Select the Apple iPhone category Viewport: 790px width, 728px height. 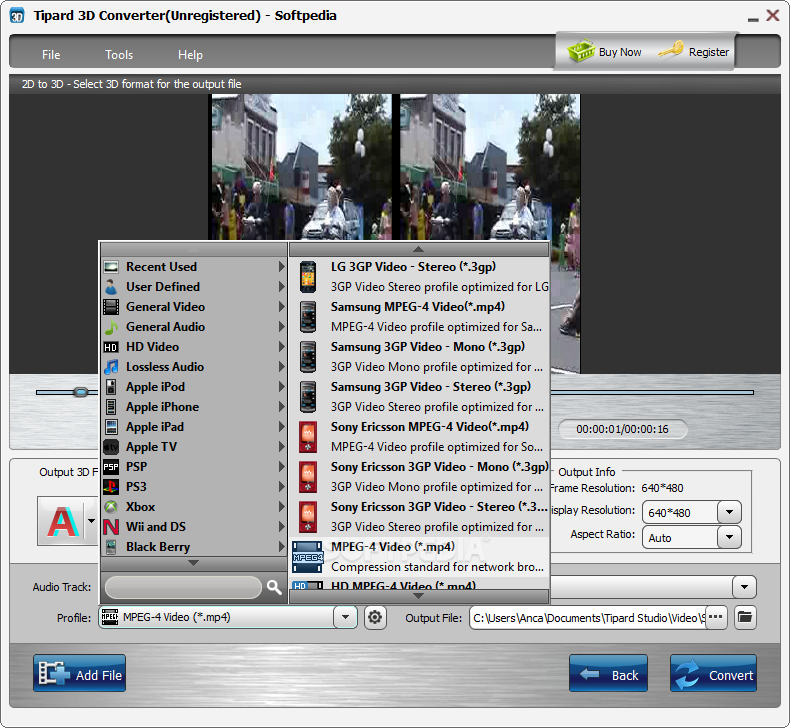(194, 407)
